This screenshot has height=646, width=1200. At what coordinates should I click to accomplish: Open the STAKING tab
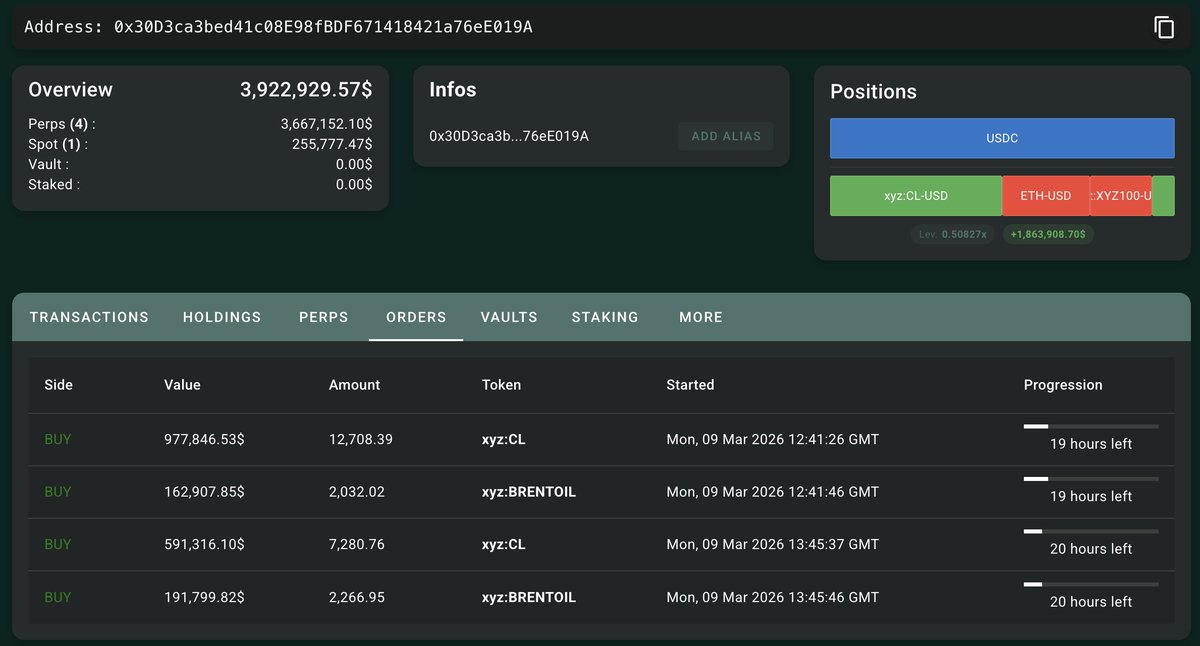(605, 317)
